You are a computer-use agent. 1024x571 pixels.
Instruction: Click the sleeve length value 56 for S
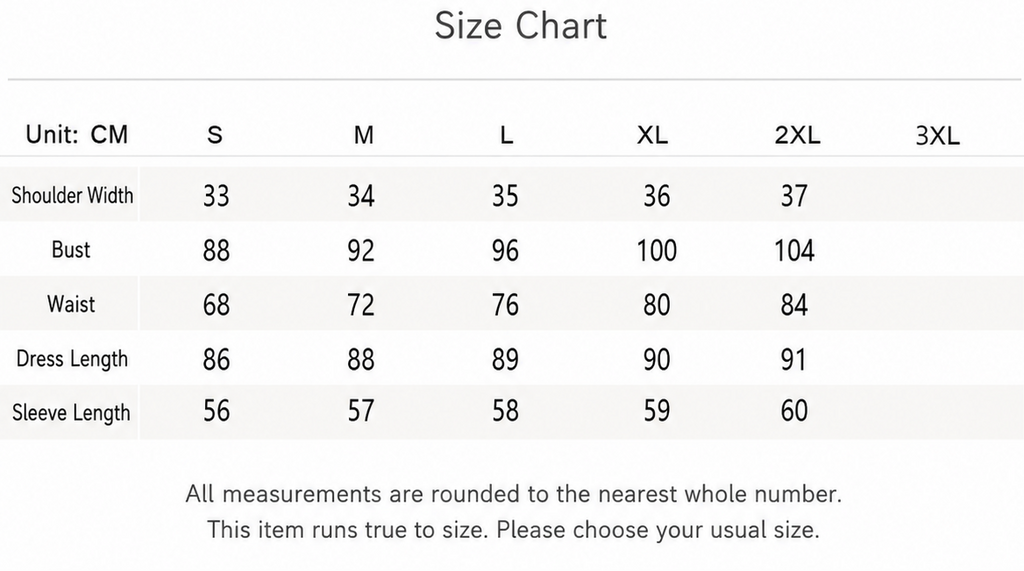[x=216, y=411]
